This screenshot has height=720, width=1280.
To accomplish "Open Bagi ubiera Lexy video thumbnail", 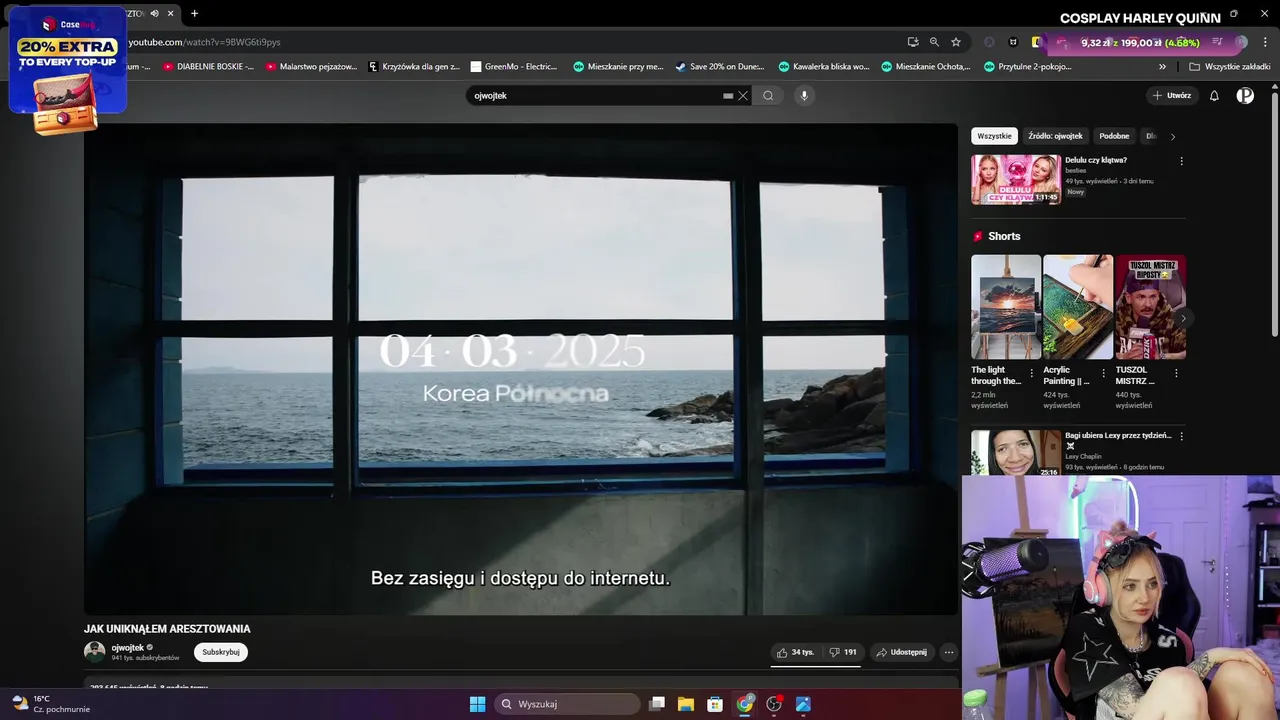I will pos(1016,453).
